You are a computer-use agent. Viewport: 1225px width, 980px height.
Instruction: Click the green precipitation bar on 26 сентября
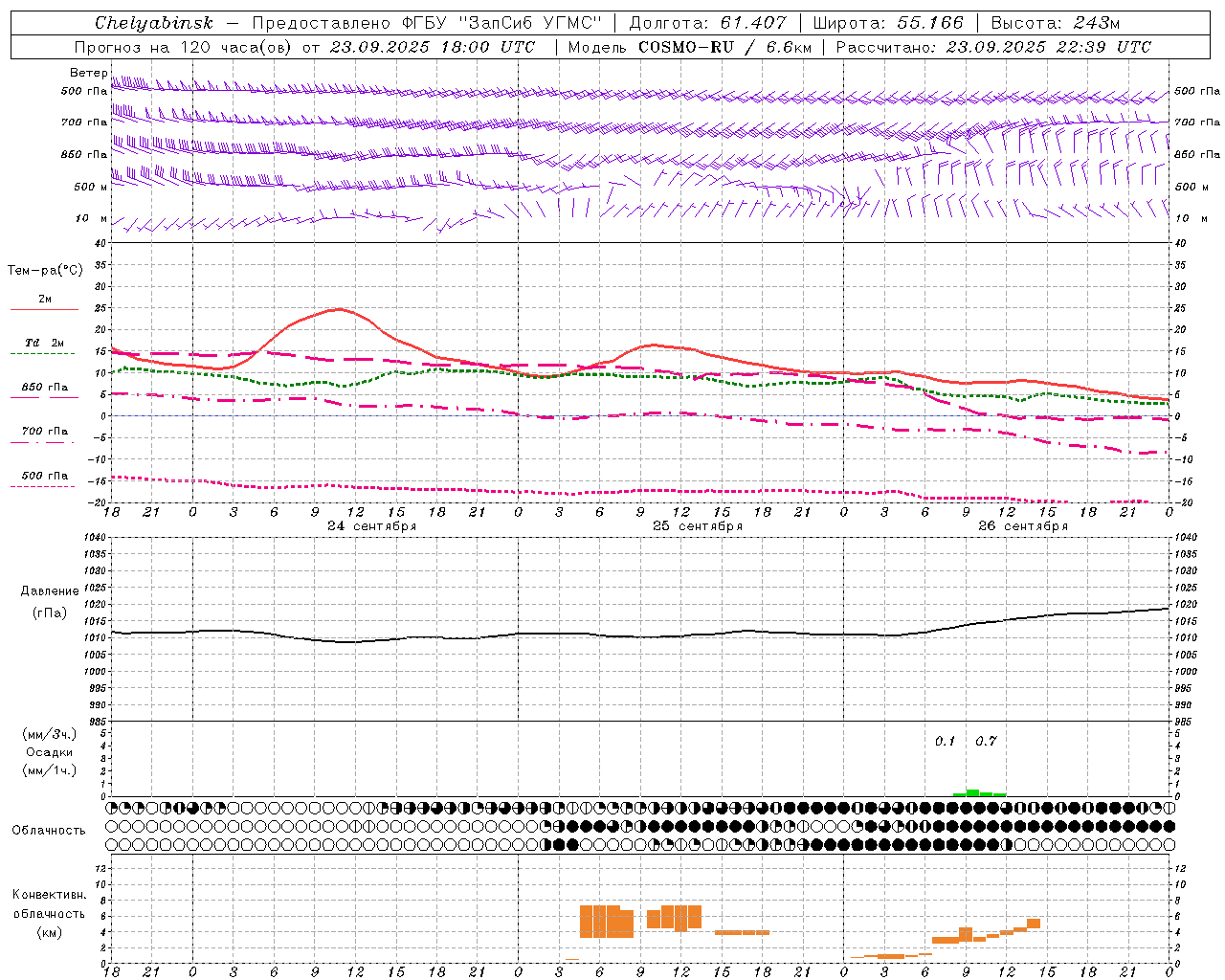click(979, 792)
